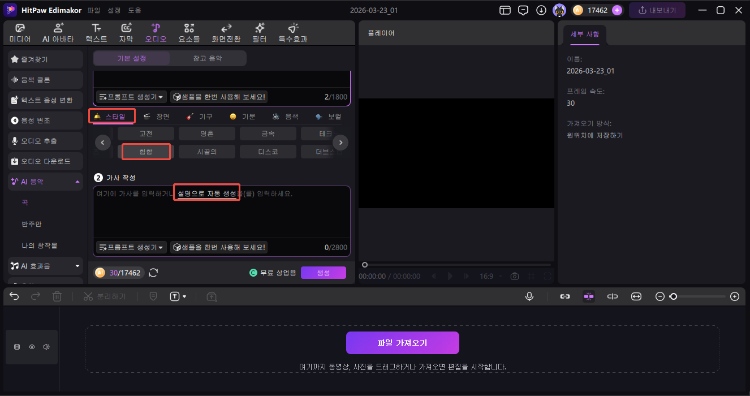Screen dimensions: 750x396
Task: Choose the 디스코 style genre
Action: coord(268,152)
